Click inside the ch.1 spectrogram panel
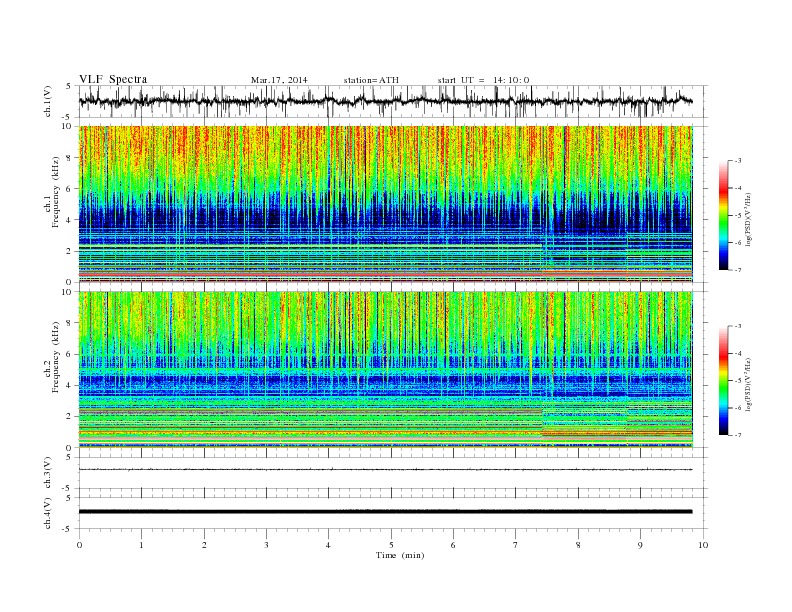The image size is (792, 612). (386, 204)
